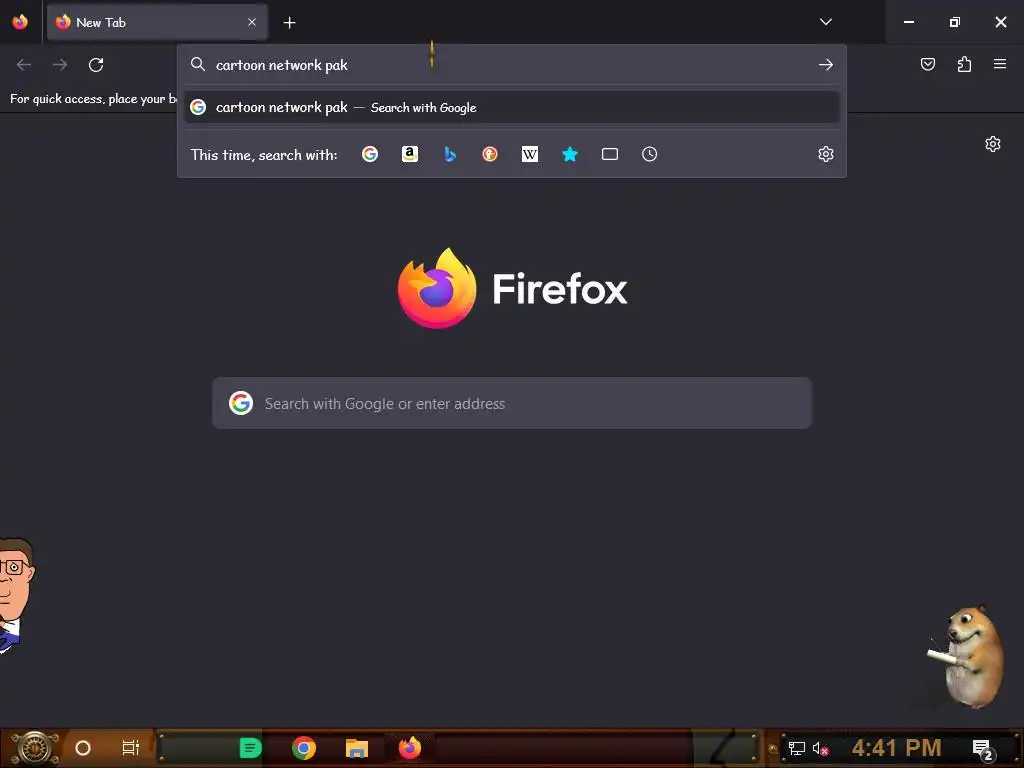Search Bookmarks with the star icon
The height and width of the screenshot is (768, 1024).
[x=569, y=154]
